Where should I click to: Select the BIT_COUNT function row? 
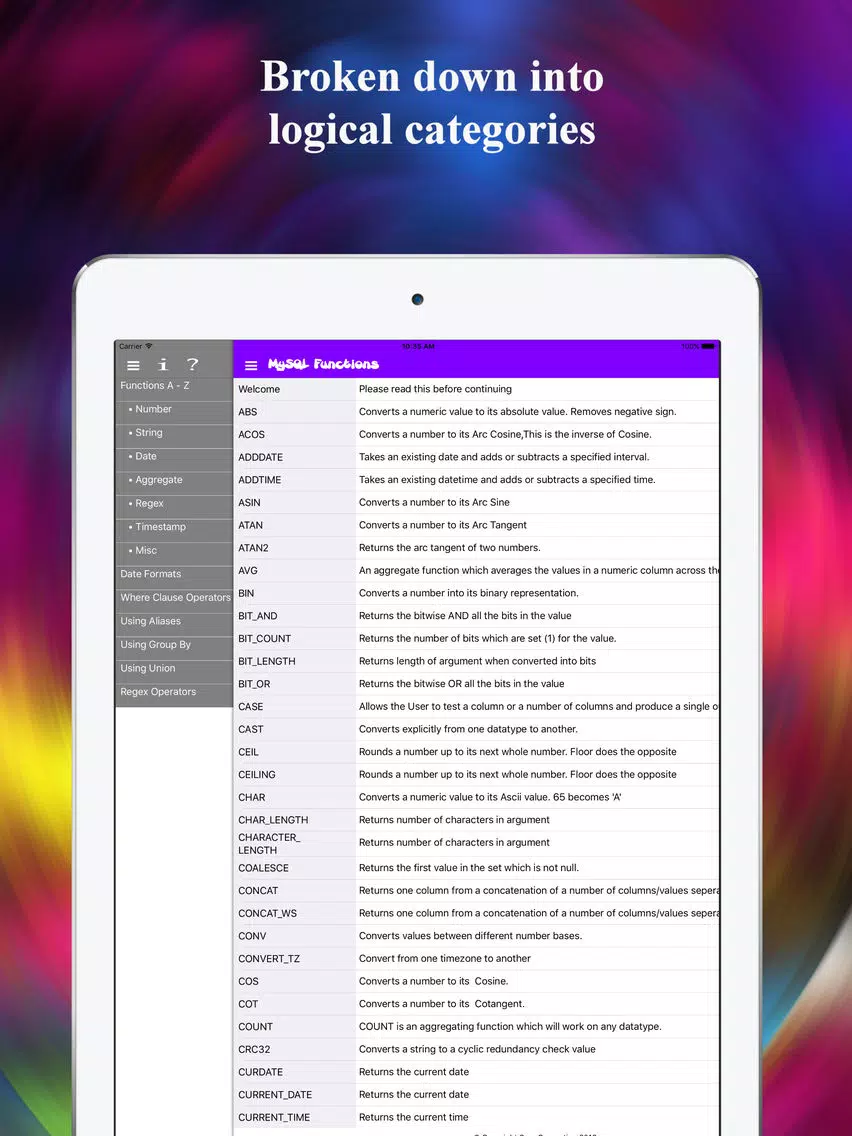(476, 638)
